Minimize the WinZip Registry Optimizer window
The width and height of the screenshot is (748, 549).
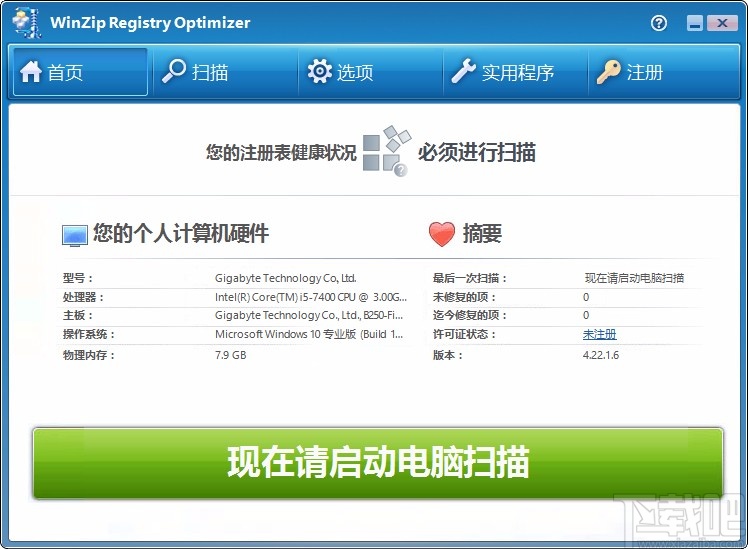pyautogui.click(x=695, y=23)
